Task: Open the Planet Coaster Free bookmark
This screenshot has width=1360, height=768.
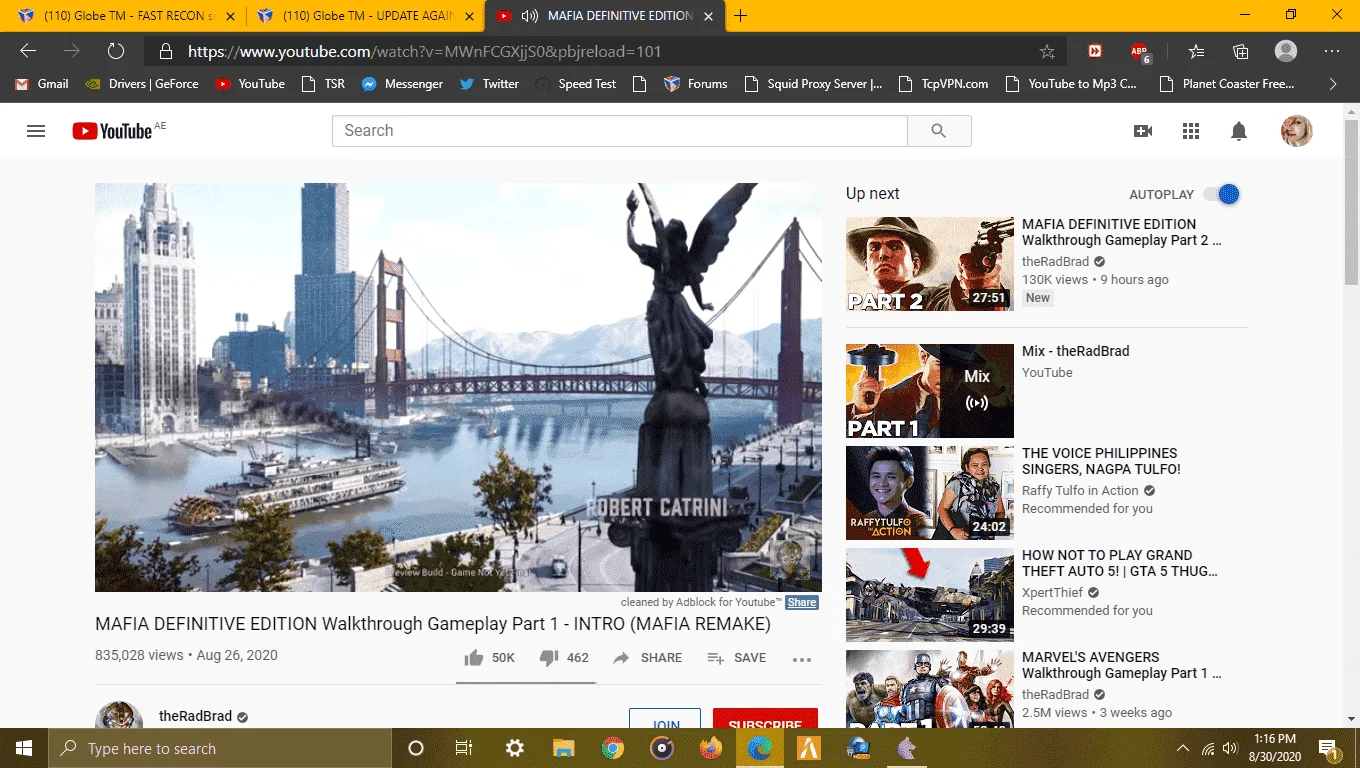Action: coord(1226,84)
